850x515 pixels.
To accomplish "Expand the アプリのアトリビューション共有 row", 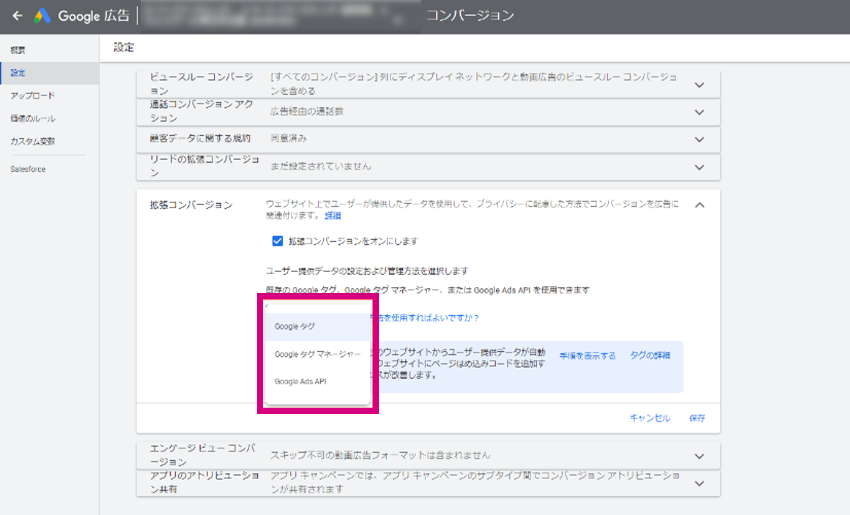I will point(699,483).
